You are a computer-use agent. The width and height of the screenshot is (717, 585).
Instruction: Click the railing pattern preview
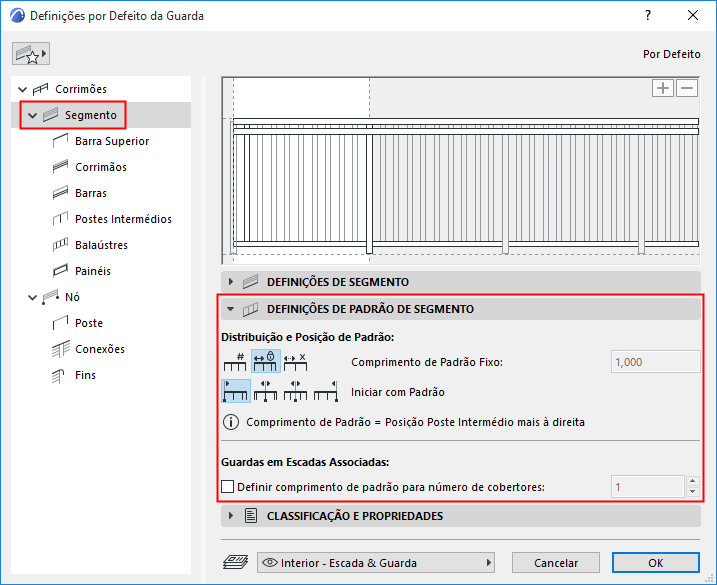[x=460, y=171]
